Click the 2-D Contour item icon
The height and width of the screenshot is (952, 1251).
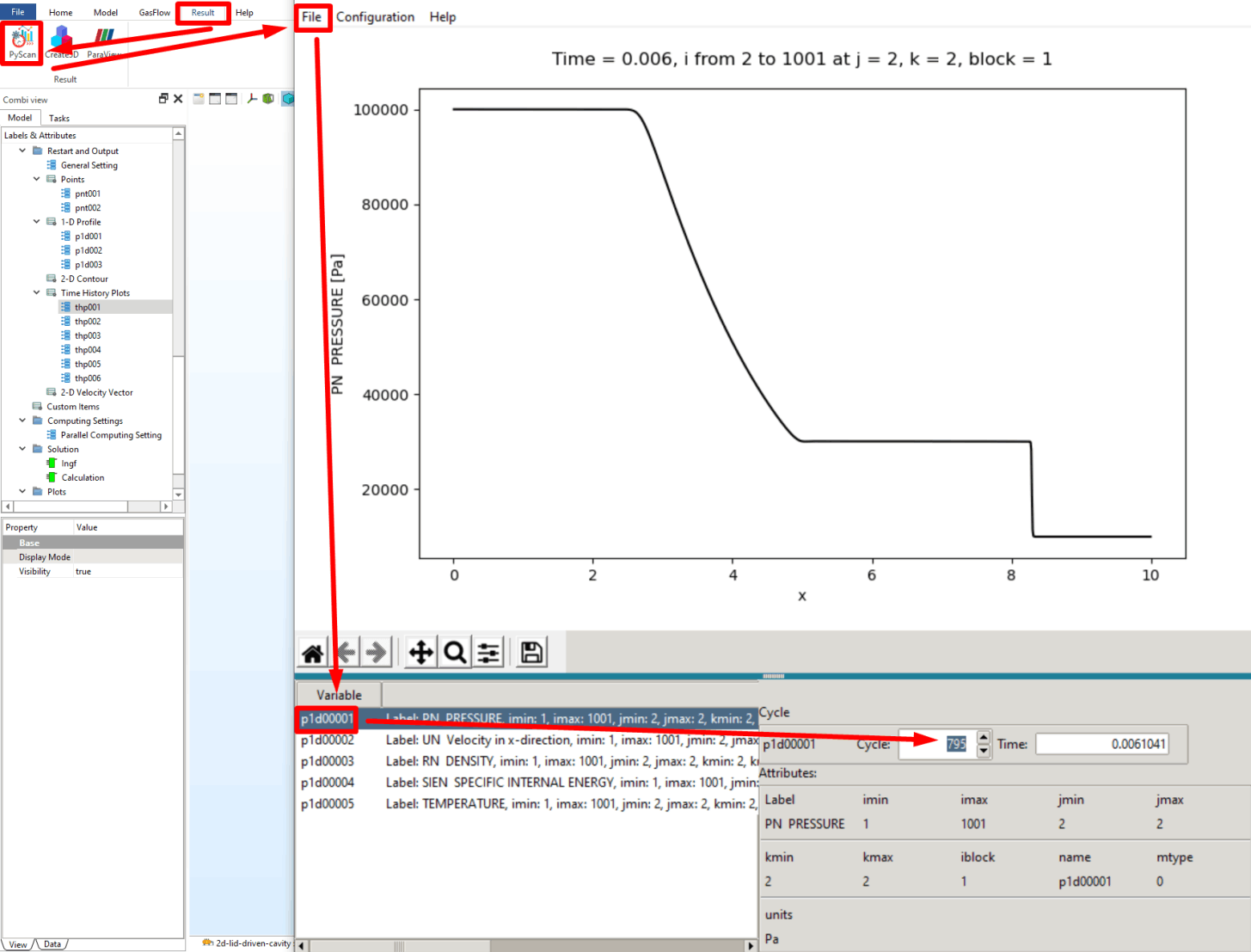click(x=52, y=279)
